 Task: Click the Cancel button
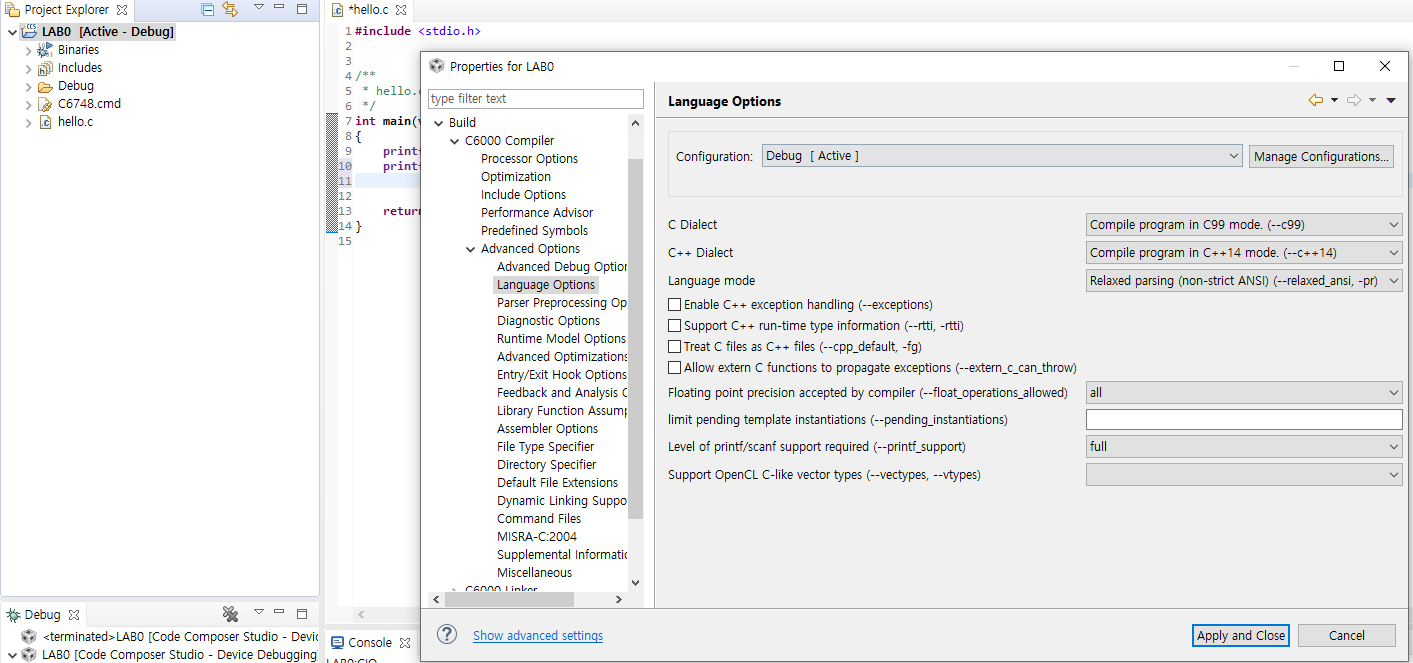click(x=1346, y=635)
